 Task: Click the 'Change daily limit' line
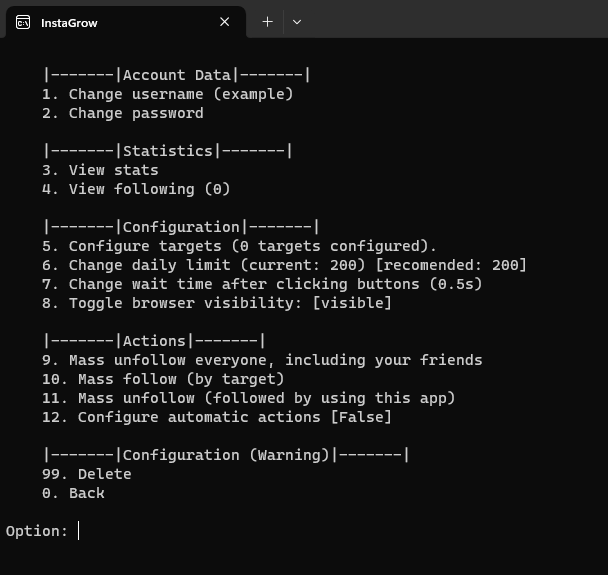(284, 265)
